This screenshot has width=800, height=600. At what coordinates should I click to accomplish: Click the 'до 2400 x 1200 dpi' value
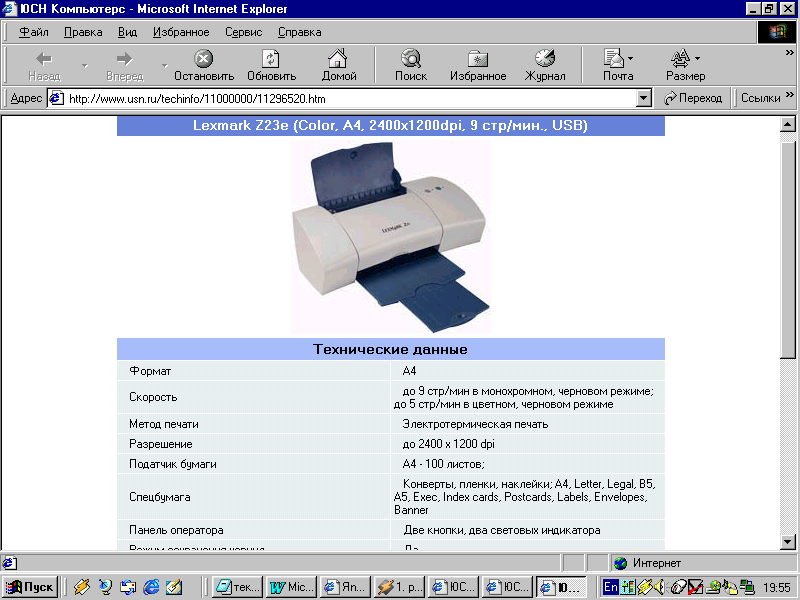tap(448, 444)
